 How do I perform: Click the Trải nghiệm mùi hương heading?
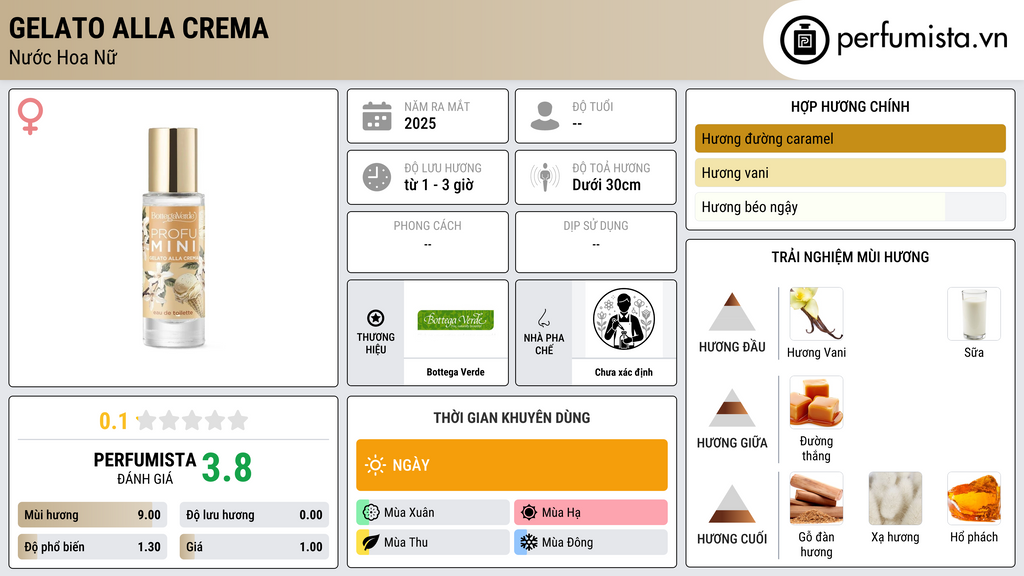point(850,257)
